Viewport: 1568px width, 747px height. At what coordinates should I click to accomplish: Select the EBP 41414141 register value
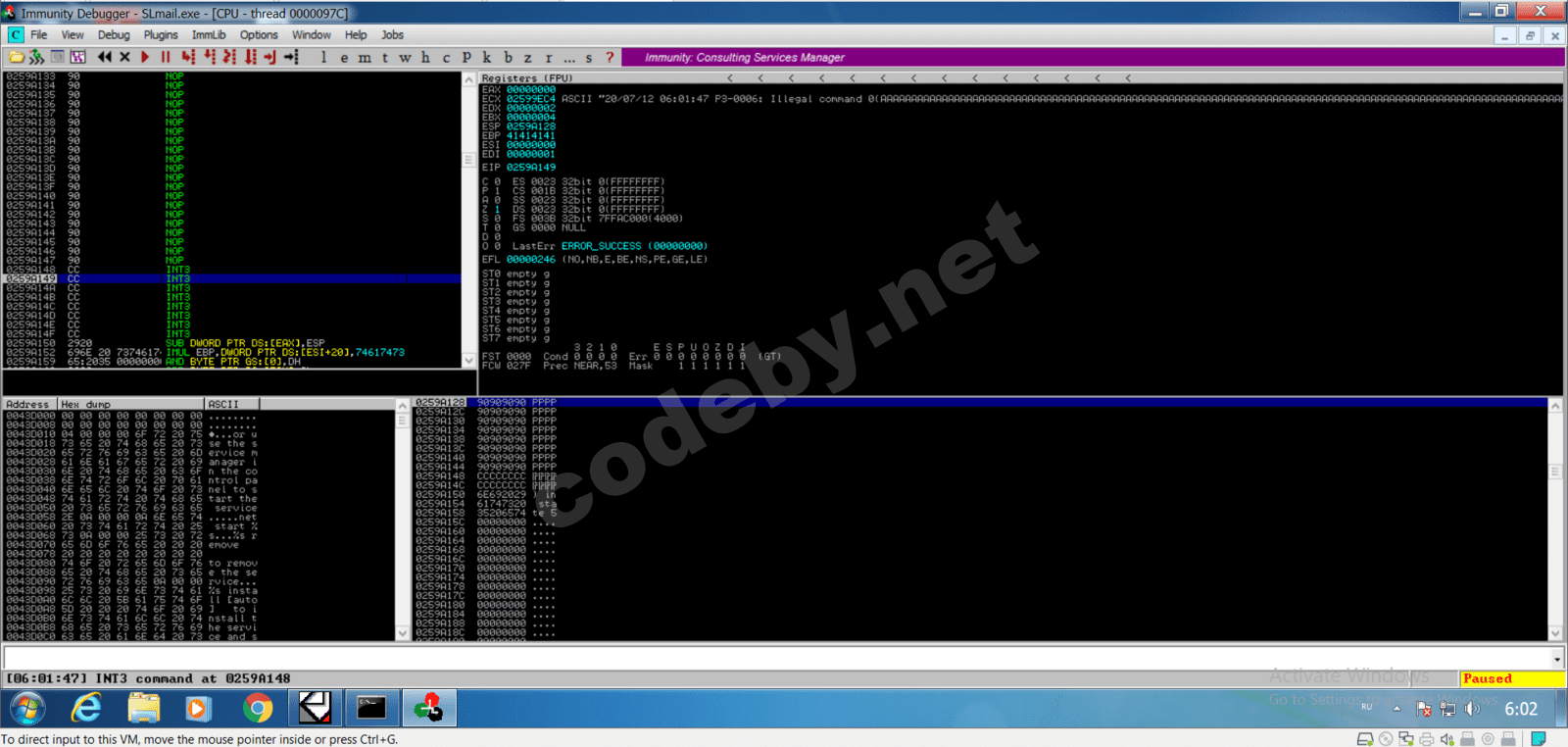(x=531, y=135)
